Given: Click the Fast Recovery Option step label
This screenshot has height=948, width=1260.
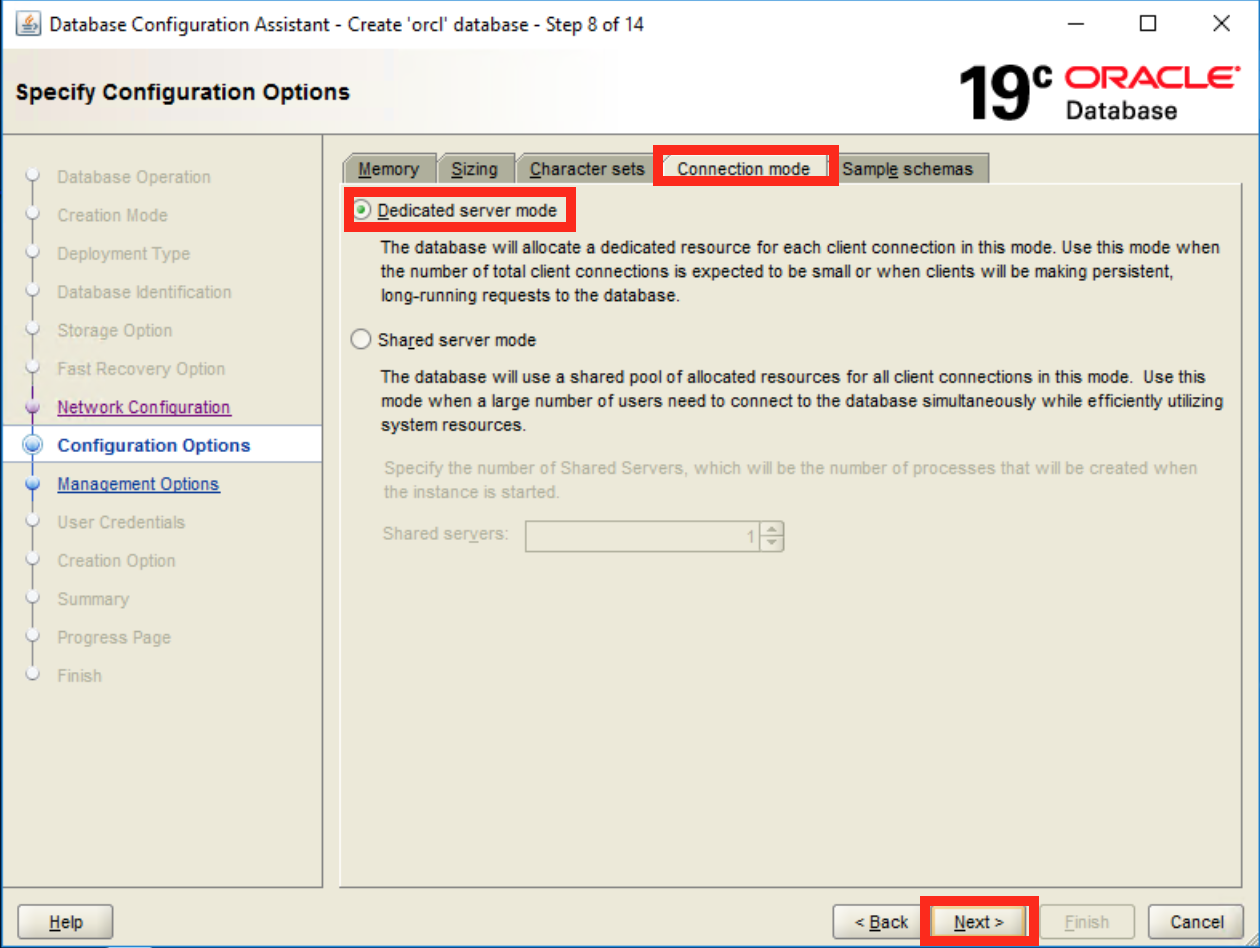Looking at the screenshot, I should (141, 369).
